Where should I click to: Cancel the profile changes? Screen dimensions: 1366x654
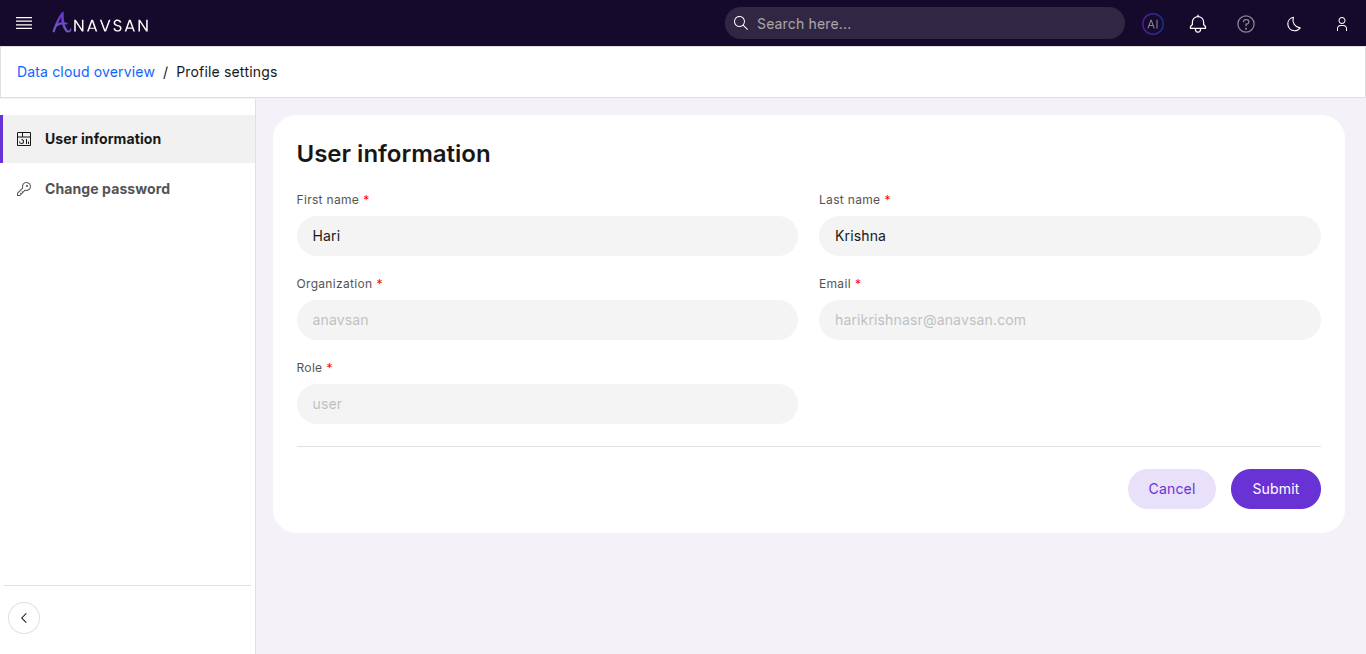[x=1171, y=488]
